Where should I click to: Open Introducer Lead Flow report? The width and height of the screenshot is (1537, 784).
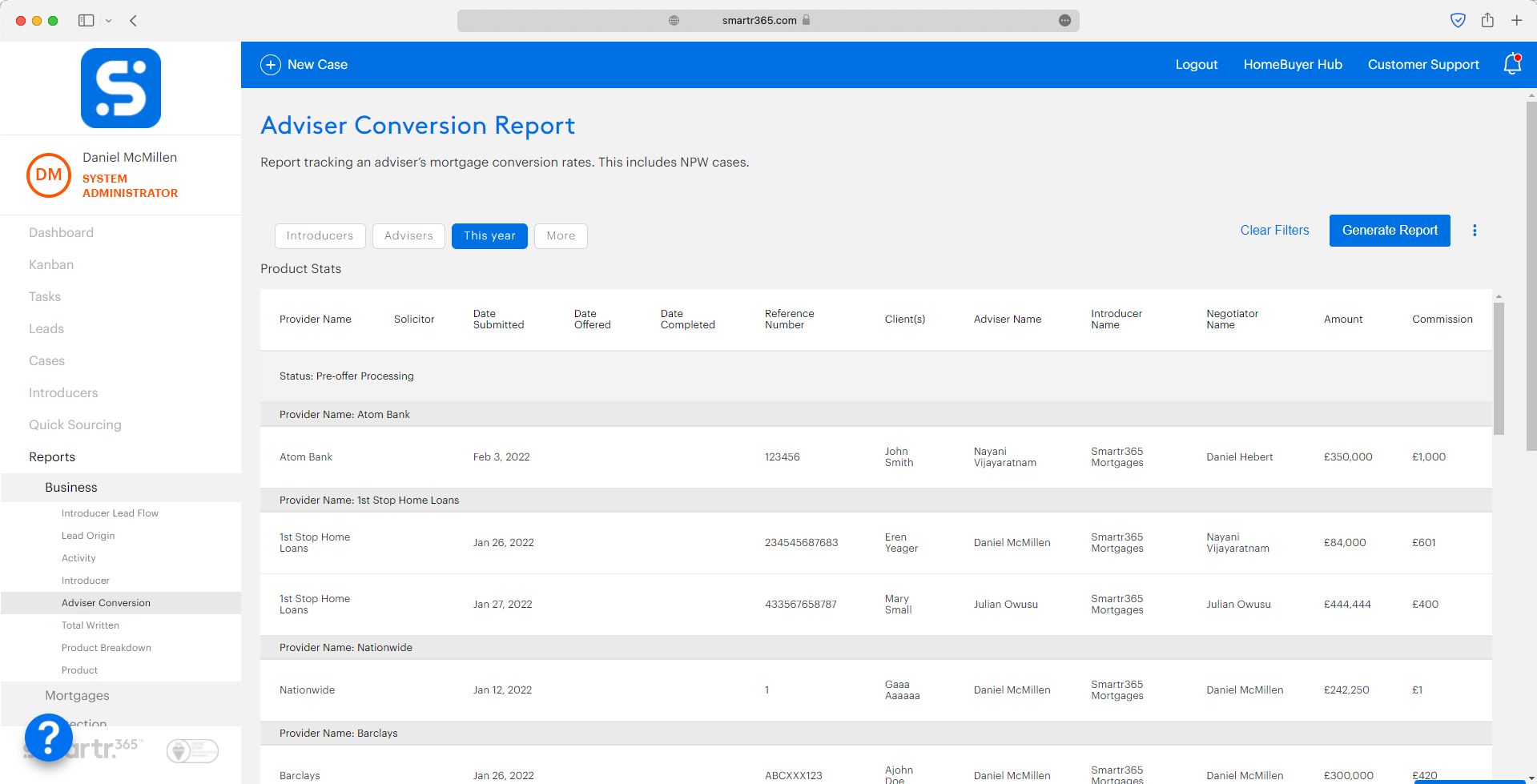110,513
